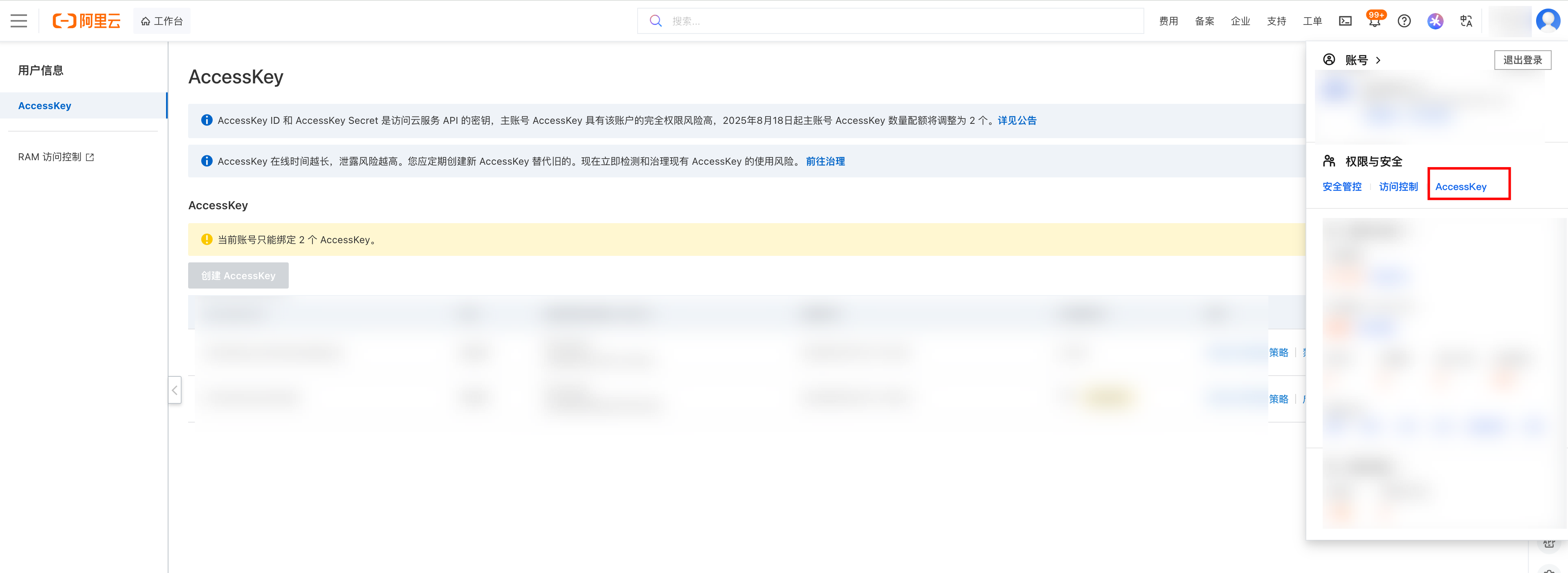Image resolution: width=1568 pixels, height=573 pixels.
Task: Click the help question mark icon
Action: point(1404,21)
